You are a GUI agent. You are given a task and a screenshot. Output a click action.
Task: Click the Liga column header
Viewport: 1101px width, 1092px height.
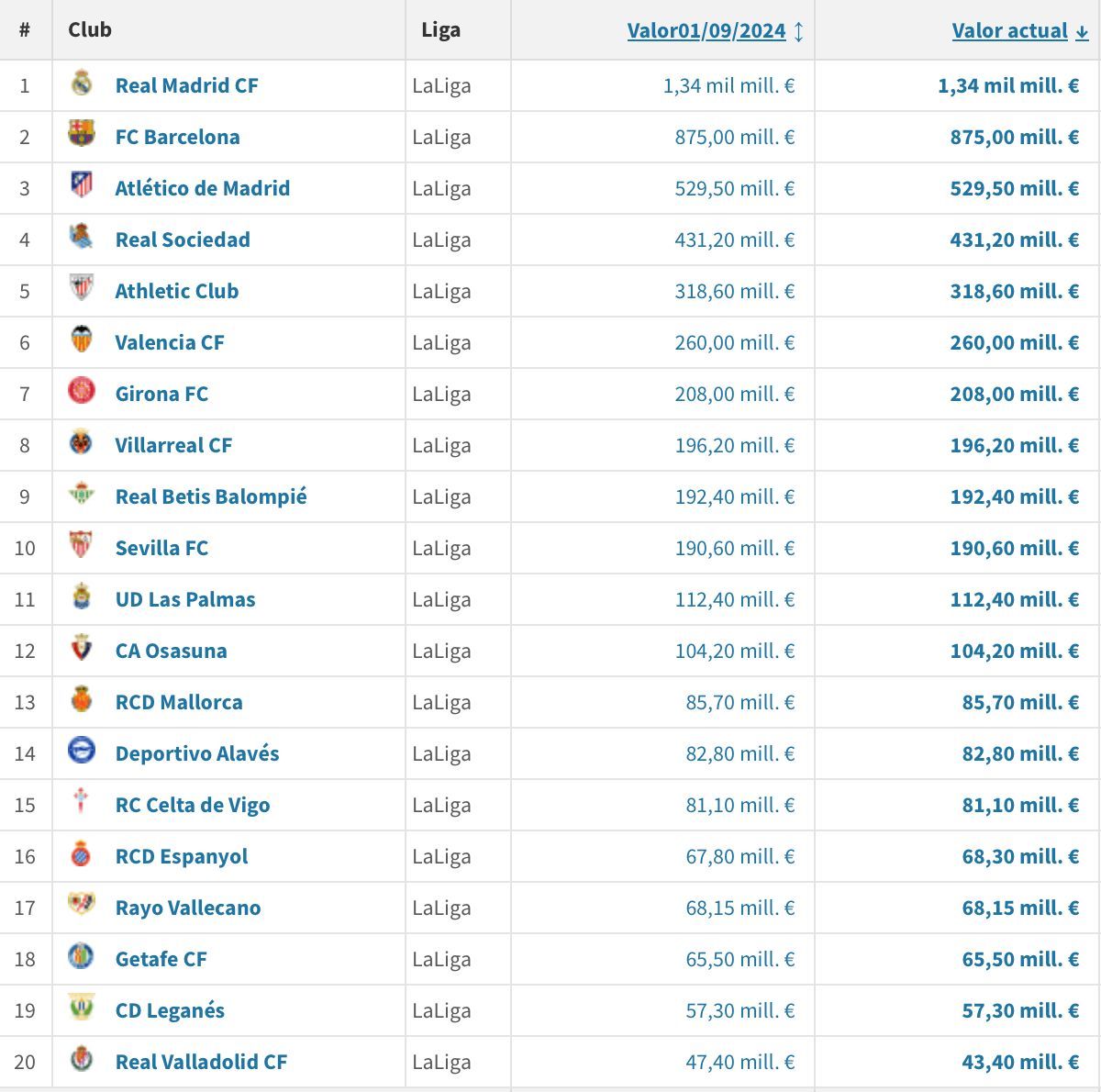point(441,29)
